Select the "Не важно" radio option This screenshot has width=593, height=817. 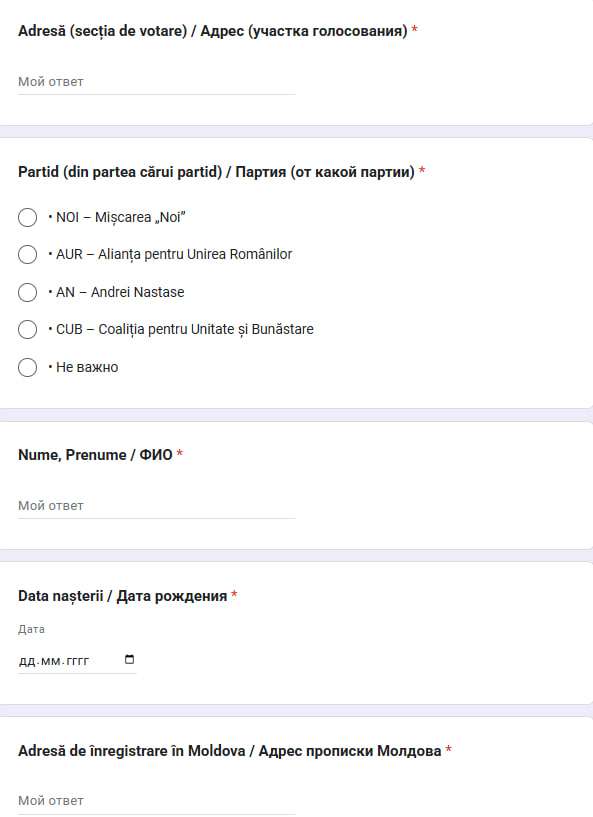pos(28,367)
